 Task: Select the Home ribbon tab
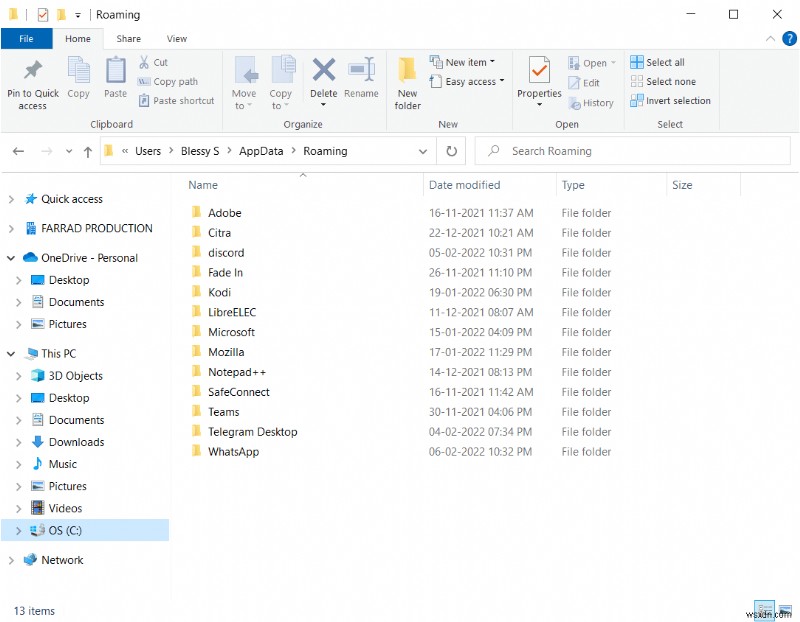click(x=78, y=39)
